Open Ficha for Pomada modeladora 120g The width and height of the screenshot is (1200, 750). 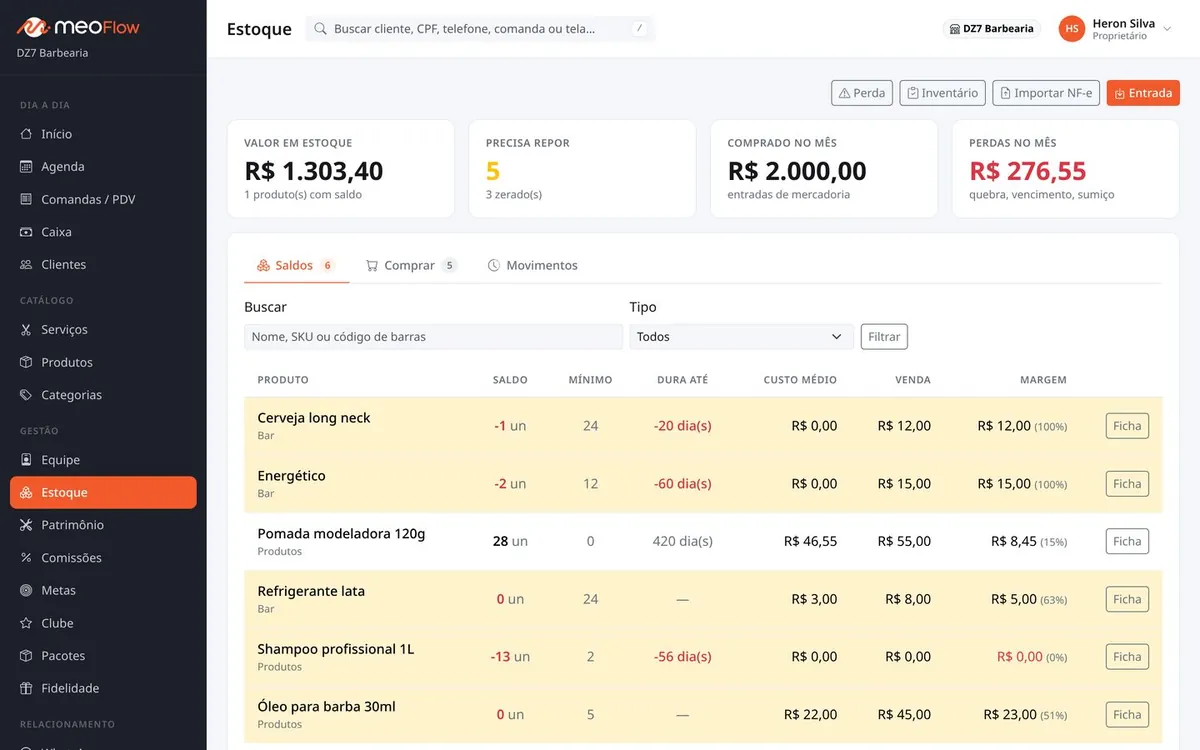pos(1127,542)
